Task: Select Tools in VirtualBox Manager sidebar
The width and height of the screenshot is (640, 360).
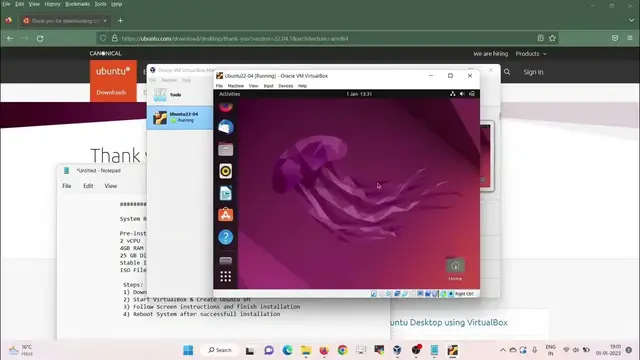Action: pyautogui.click(x=180, y=95)
